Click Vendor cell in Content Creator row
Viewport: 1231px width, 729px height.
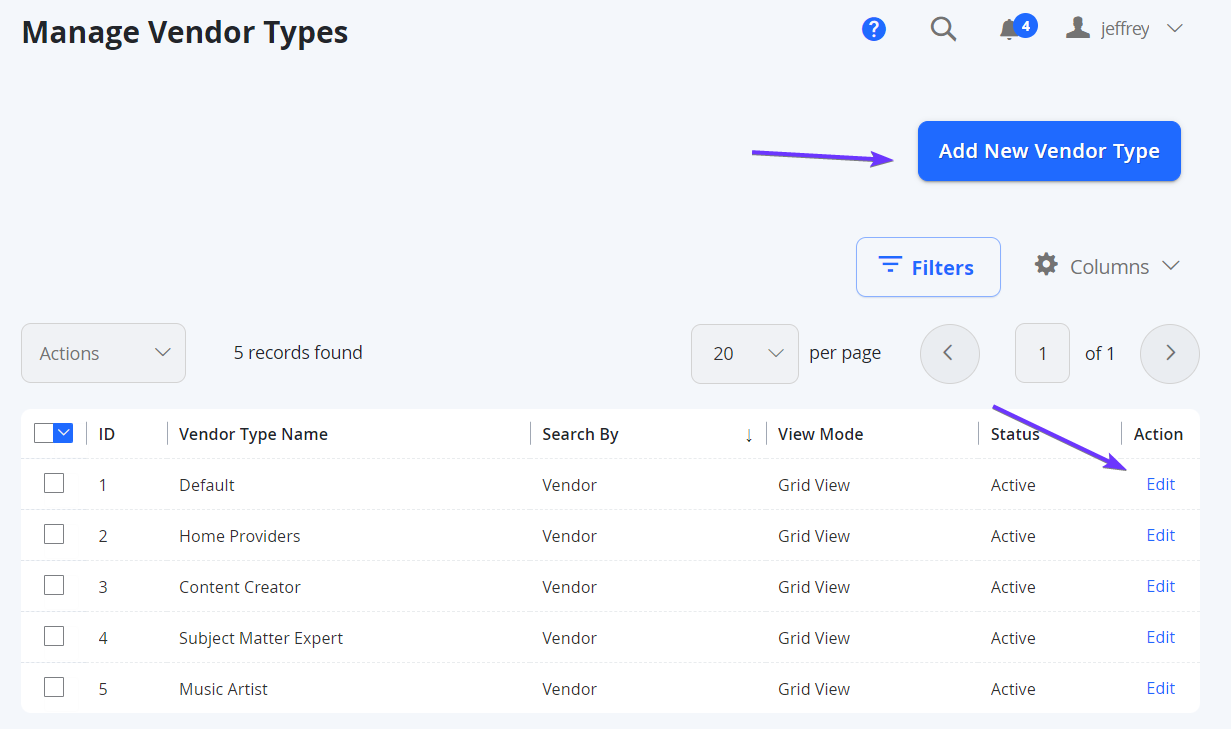[x=569, y=587]
